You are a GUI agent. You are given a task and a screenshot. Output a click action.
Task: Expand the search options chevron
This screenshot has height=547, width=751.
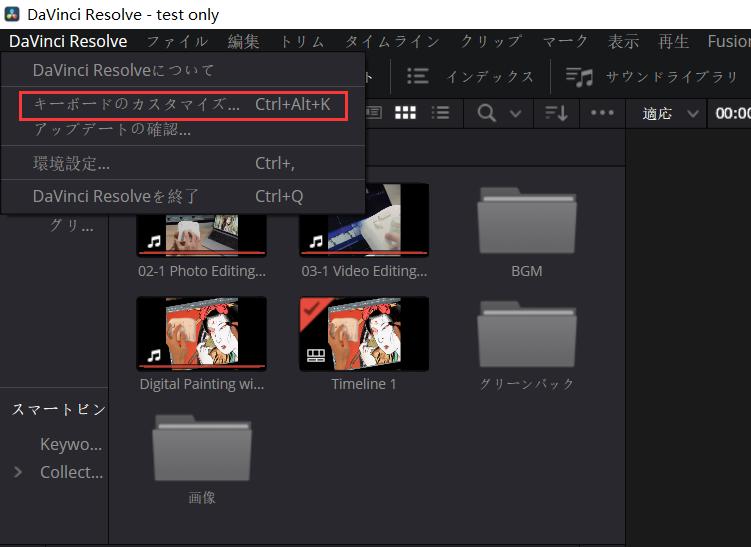tap(516, 114)
